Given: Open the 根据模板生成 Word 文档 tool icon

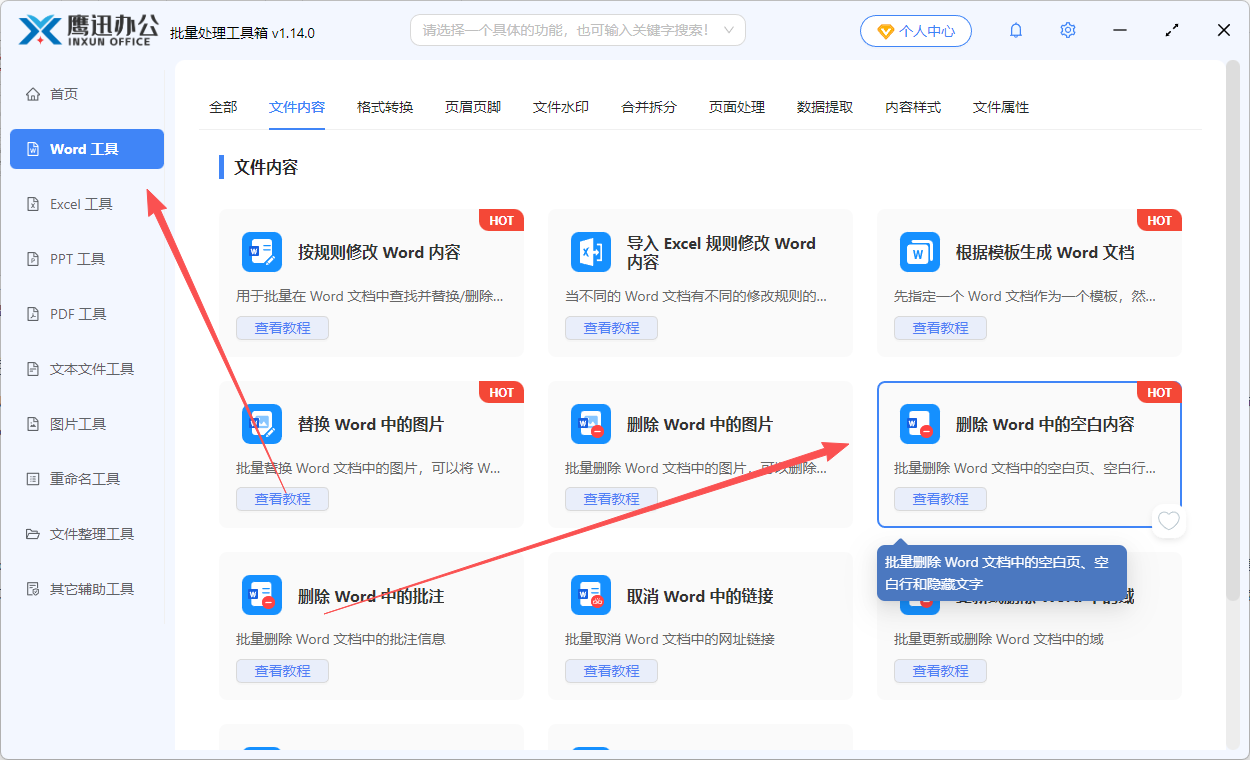Looking at the screenshot, I should [920, 252].
